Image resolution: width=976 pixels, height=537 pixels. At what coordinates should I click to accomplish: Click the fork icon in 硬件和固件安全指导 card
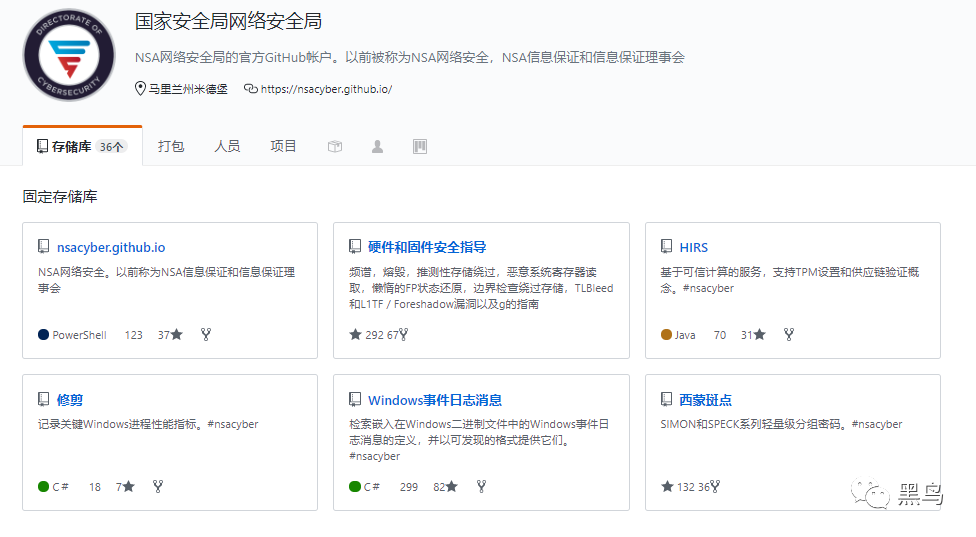coord(403,335)
